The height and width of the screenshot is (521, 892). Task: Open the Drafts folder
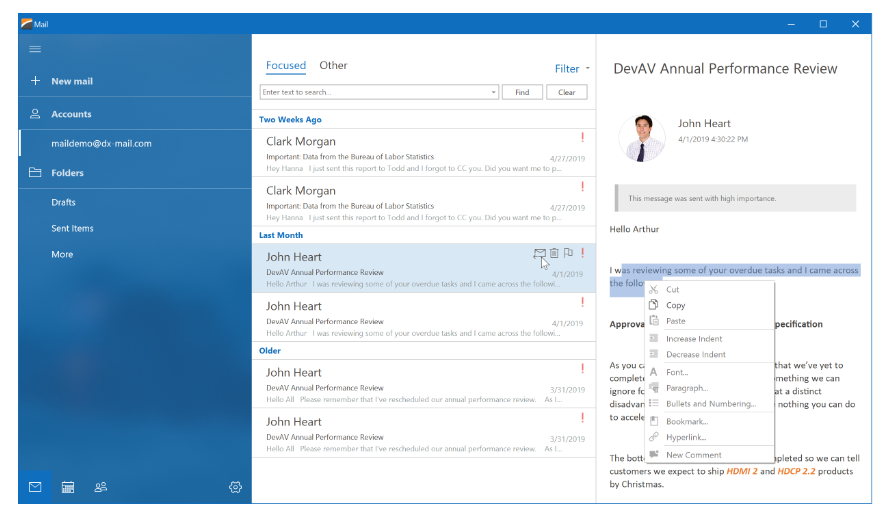coord(63,202)
